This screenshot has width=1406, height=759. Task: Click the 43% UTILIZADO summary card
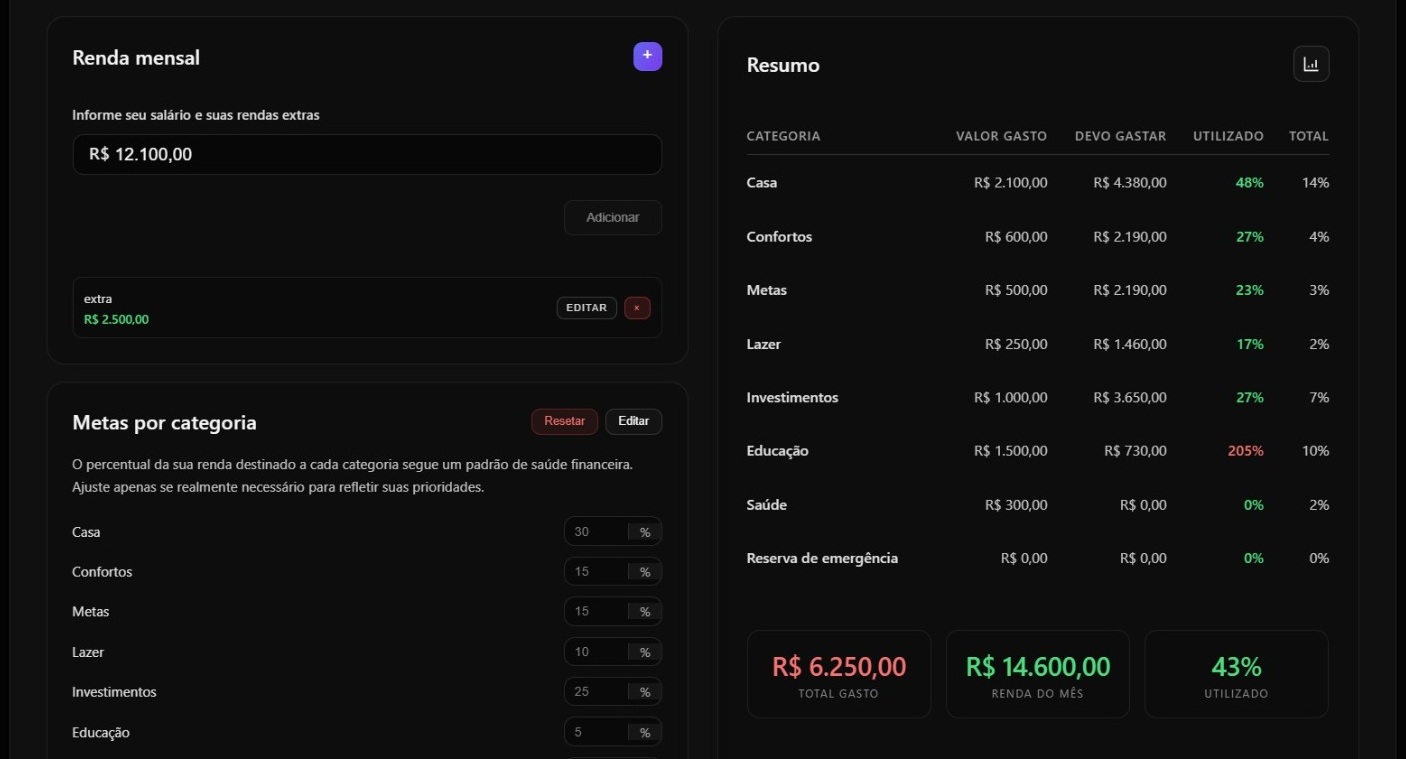[1236, 672]
